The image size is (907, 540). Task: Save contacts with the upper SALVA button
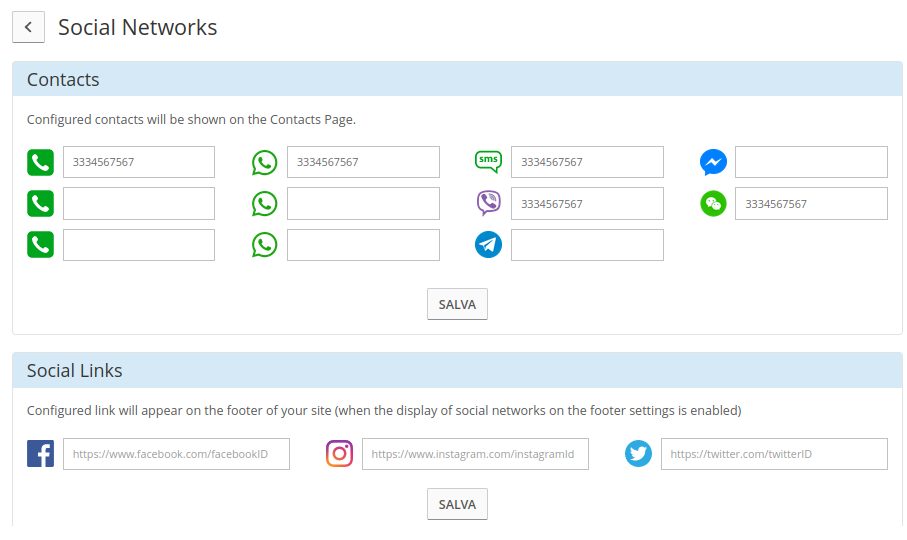click(457, 304)
